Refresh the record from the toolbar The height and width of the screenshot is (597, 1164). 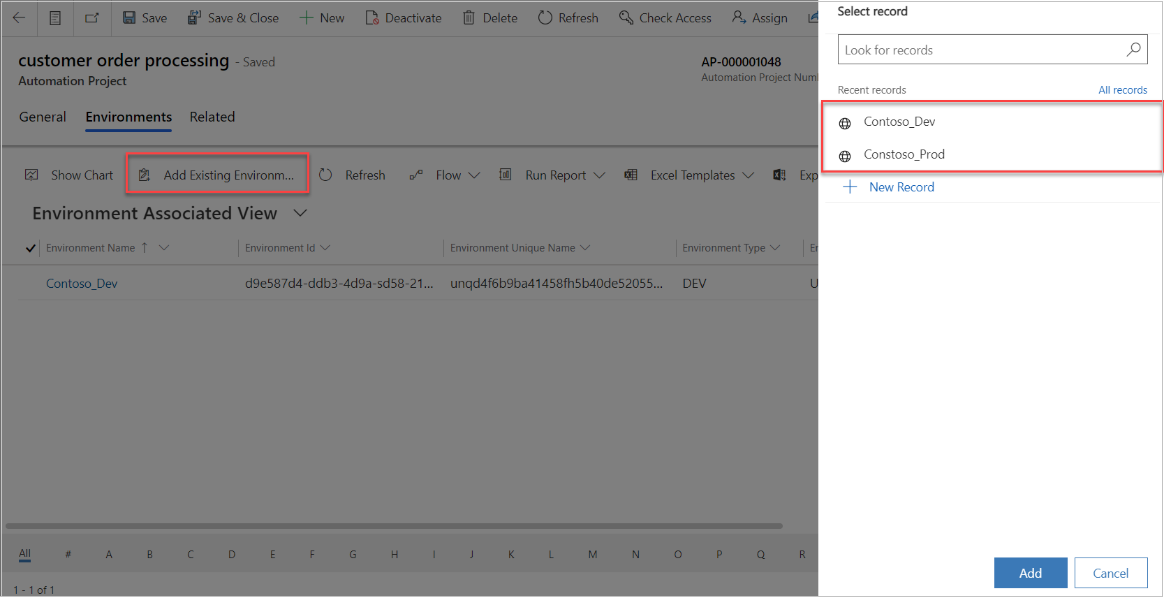[x=568, y=17]
